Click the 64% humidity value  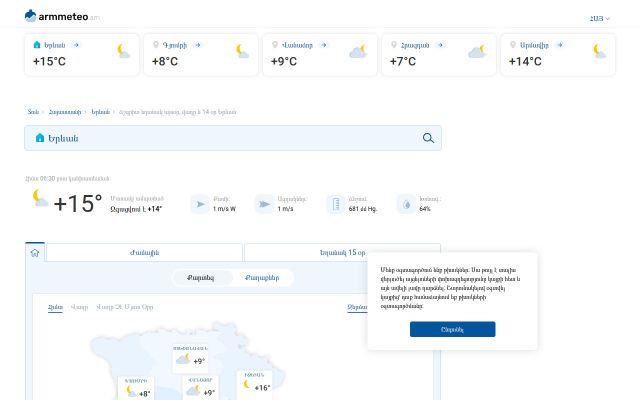424,209
